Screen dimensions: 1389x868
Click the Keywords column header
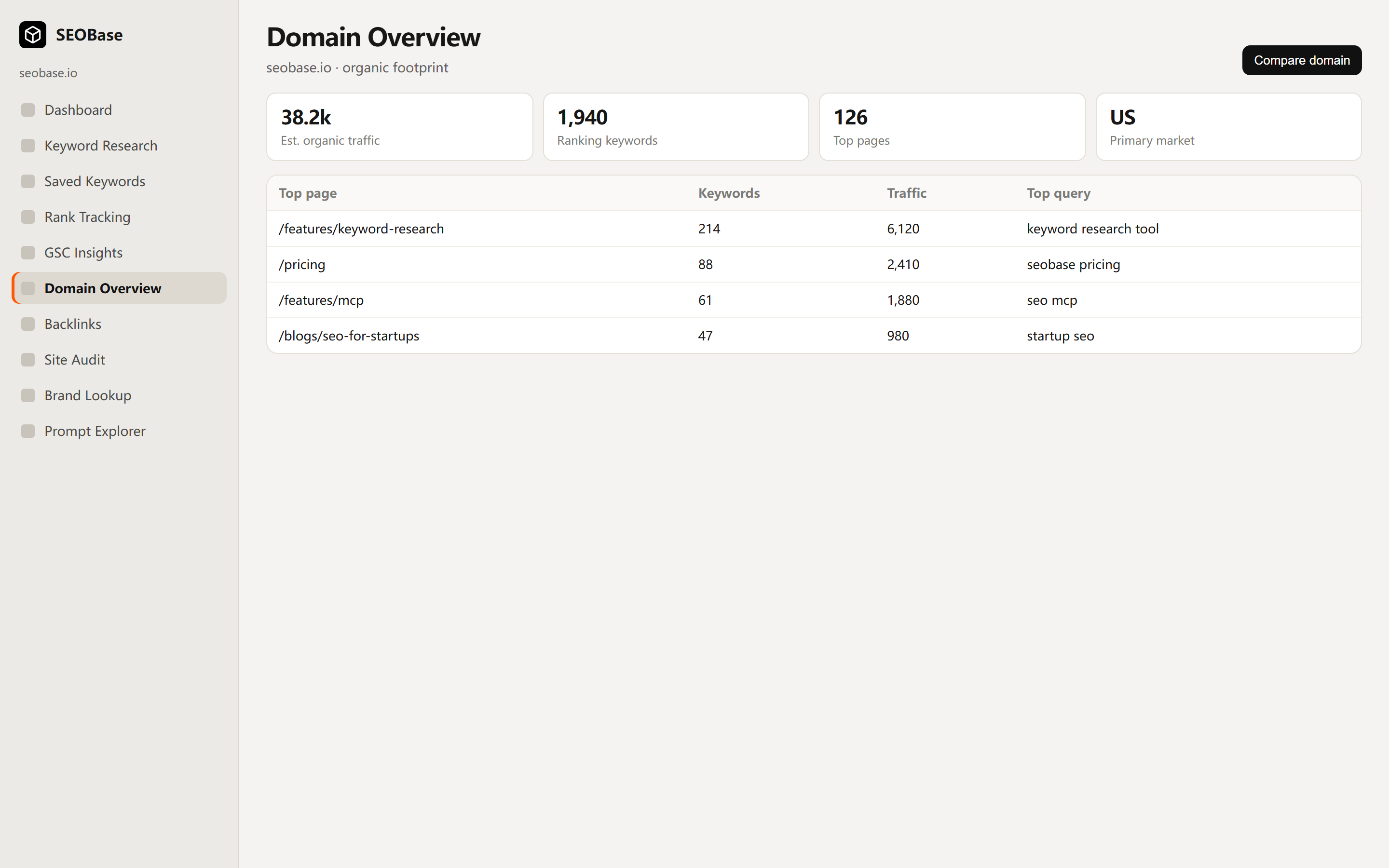728,193
